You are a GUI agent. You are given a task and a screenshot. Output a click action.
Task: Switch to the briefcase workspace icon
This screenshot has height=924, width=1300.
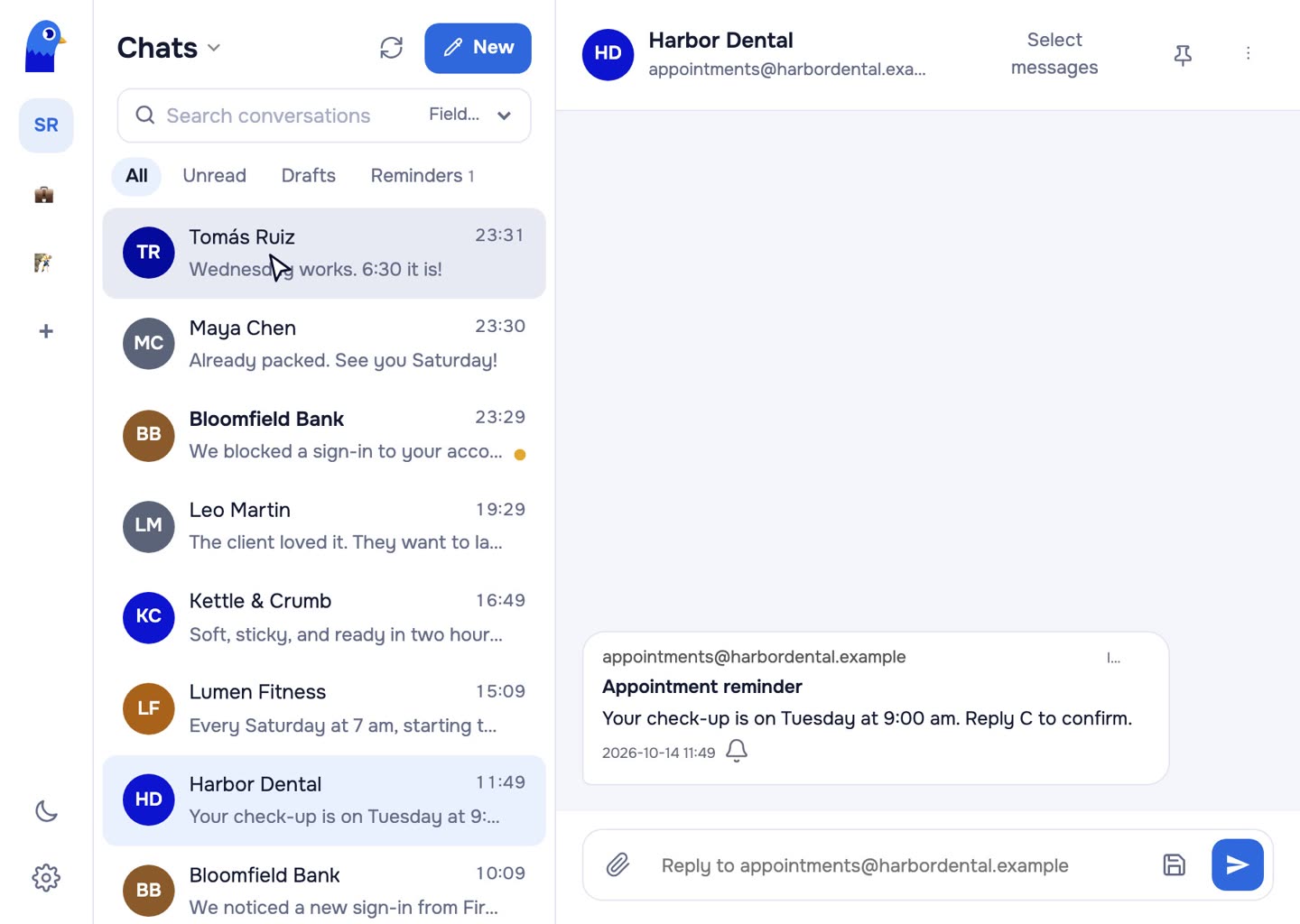[x=44, y=194]
